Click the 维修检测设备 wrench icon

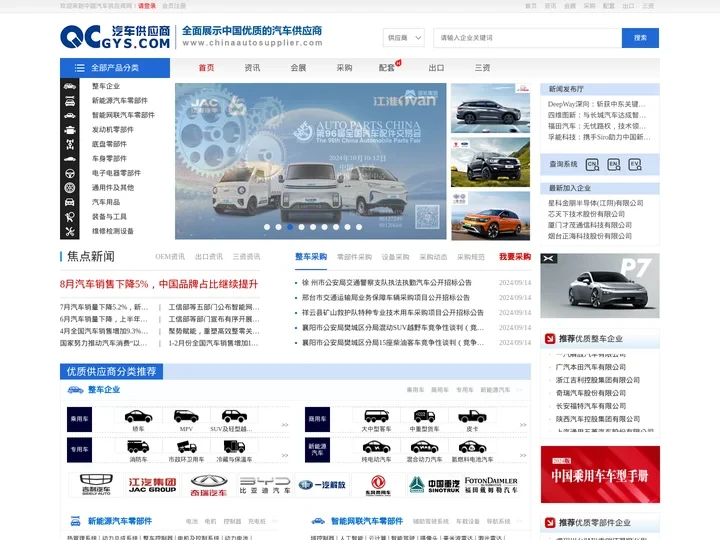[70, 231]
